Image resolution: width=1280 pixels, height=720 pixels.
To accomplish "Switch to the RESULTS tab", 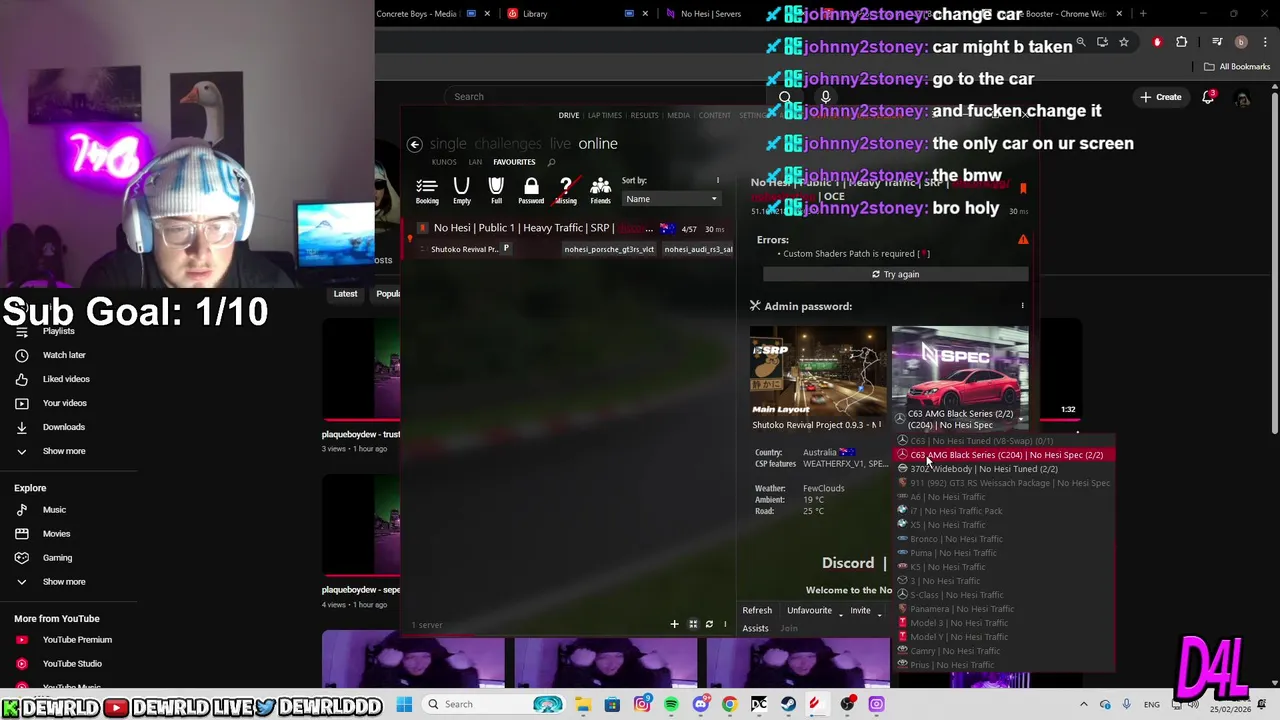I will (644, 115).
